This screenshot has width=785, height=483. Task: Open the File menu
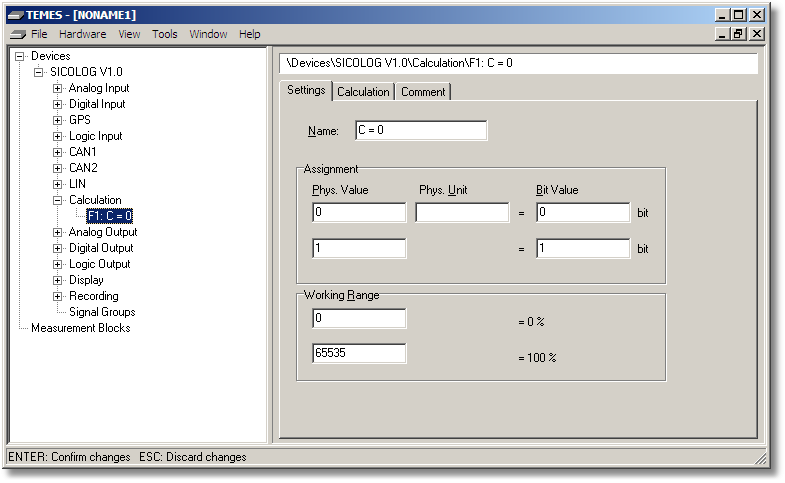(39, 34)
